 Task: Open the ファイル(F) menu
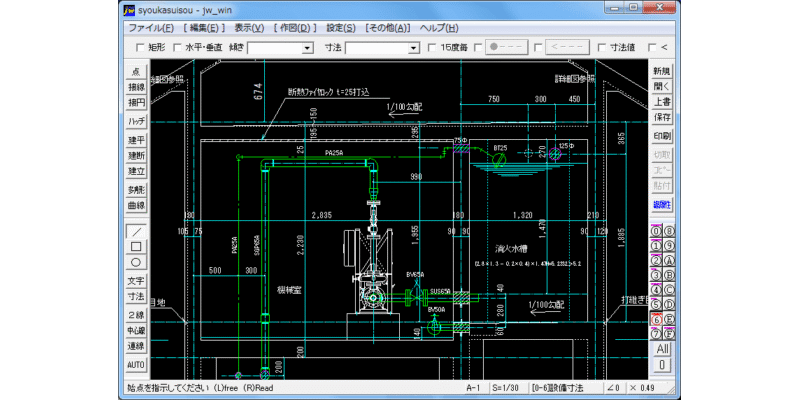click(x=151, y=28)
